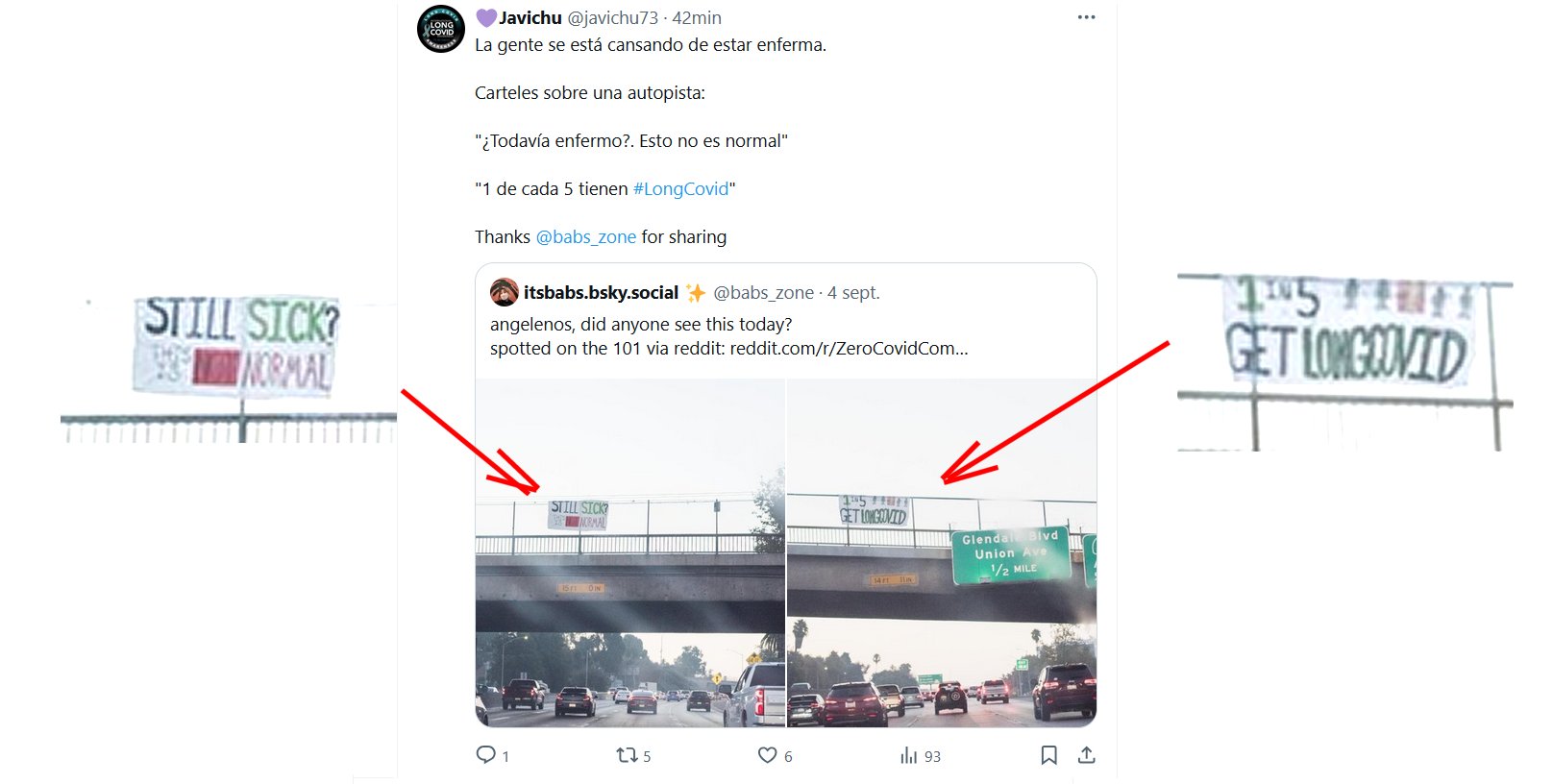Image resolution: width=1553 pixels, height=784 pixels.
Task: Open the view analytics bar chart icon
Action: 908,755
